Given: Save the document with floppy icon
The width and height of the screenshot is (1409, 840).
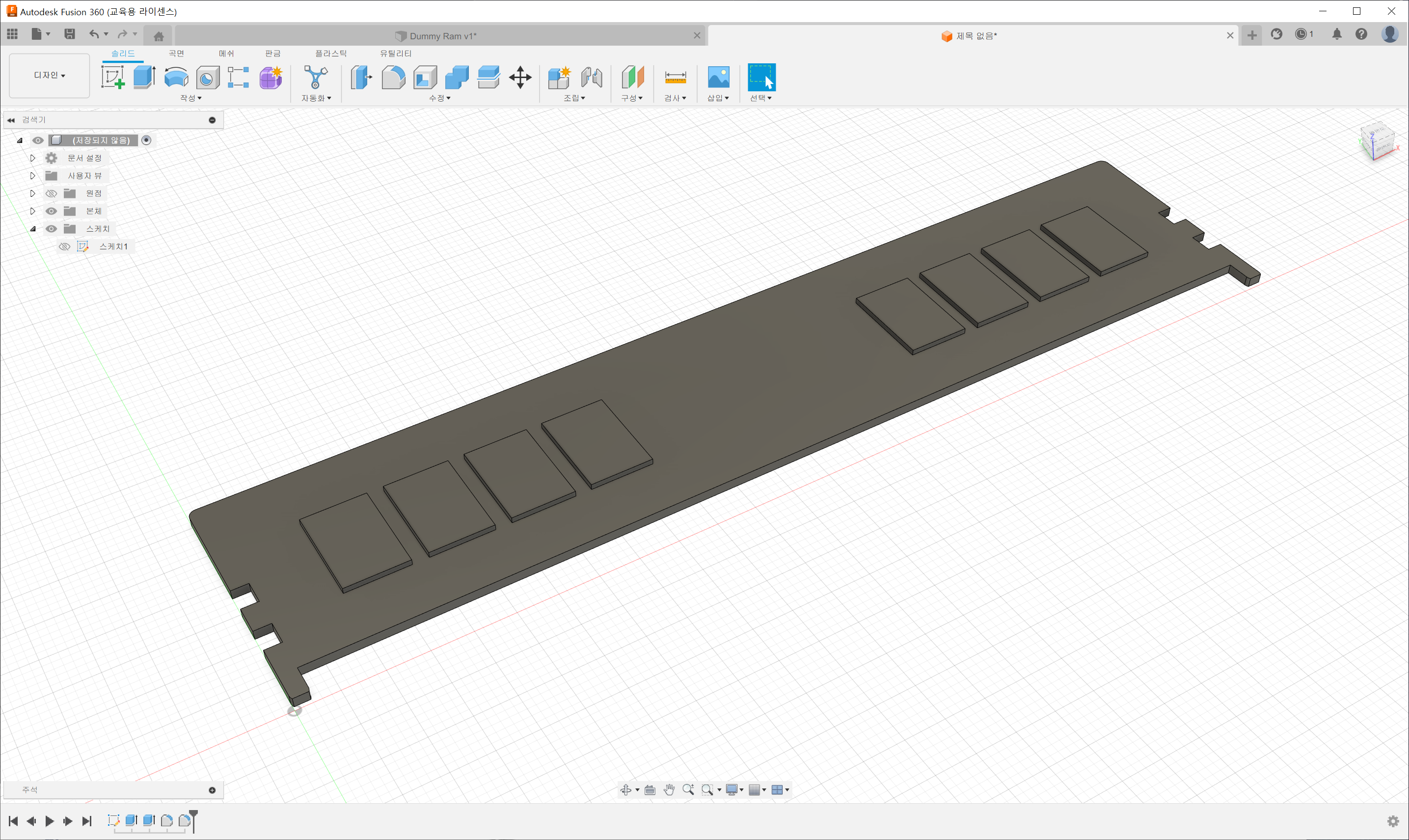Looking at the screenshot, I should (70, 34).
